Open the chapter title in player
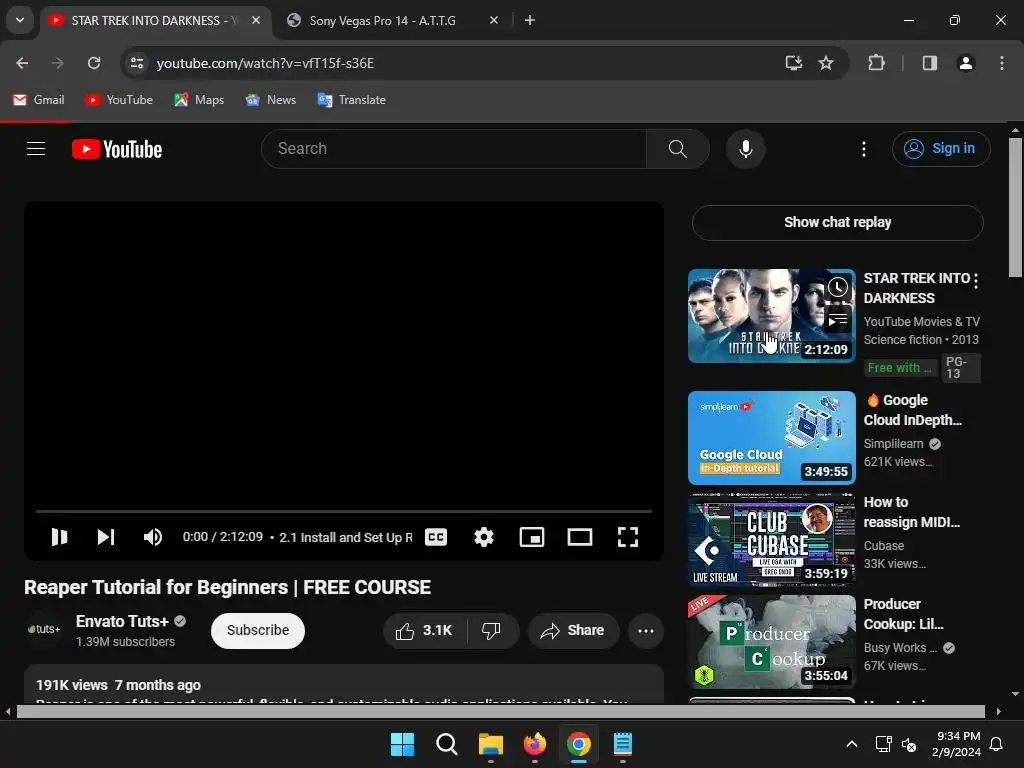Image resolution: width=1024 pixels, height=768 pixels. click(x=345, y=537)
